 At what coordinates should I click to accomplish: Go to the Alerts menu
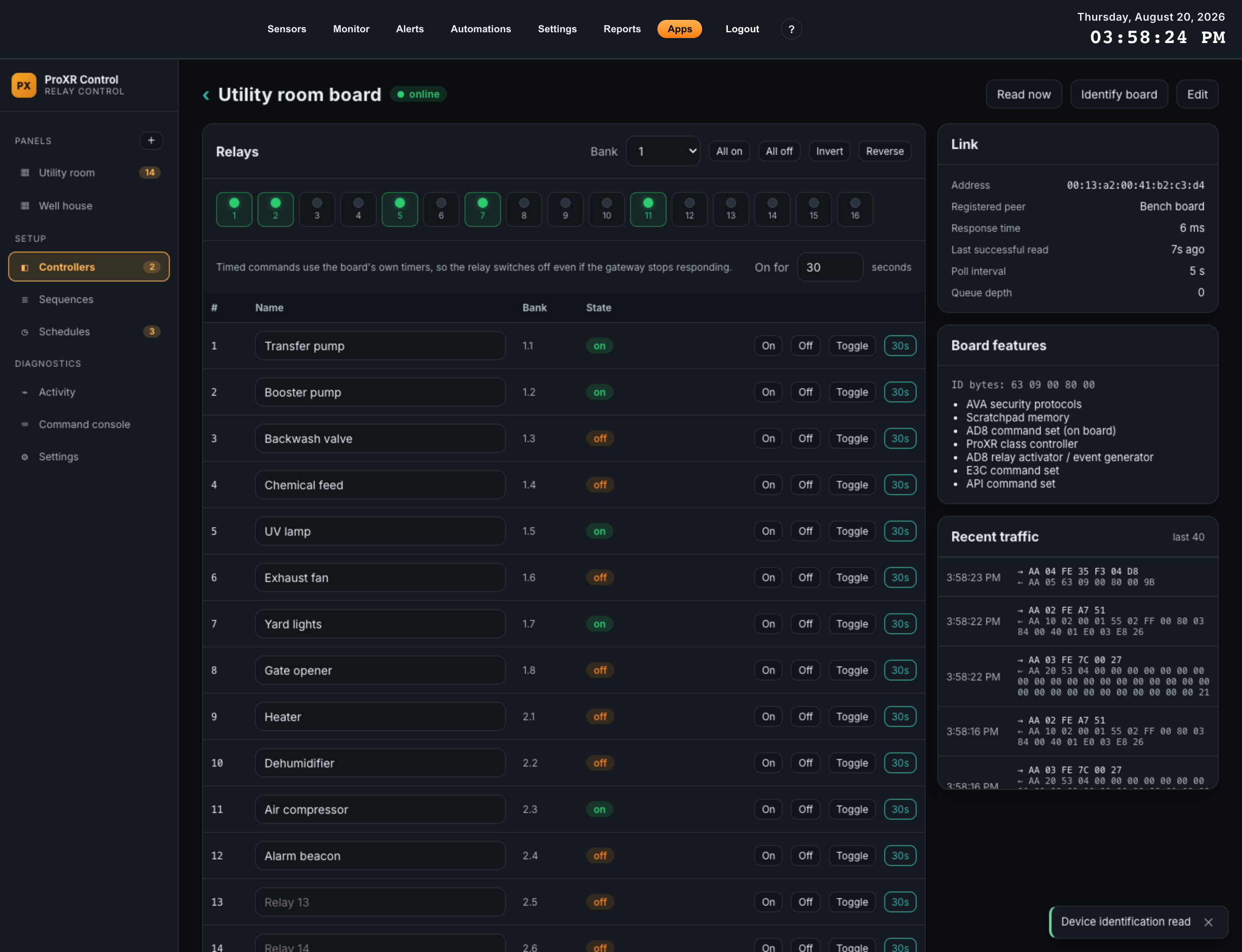coord(410,29)
